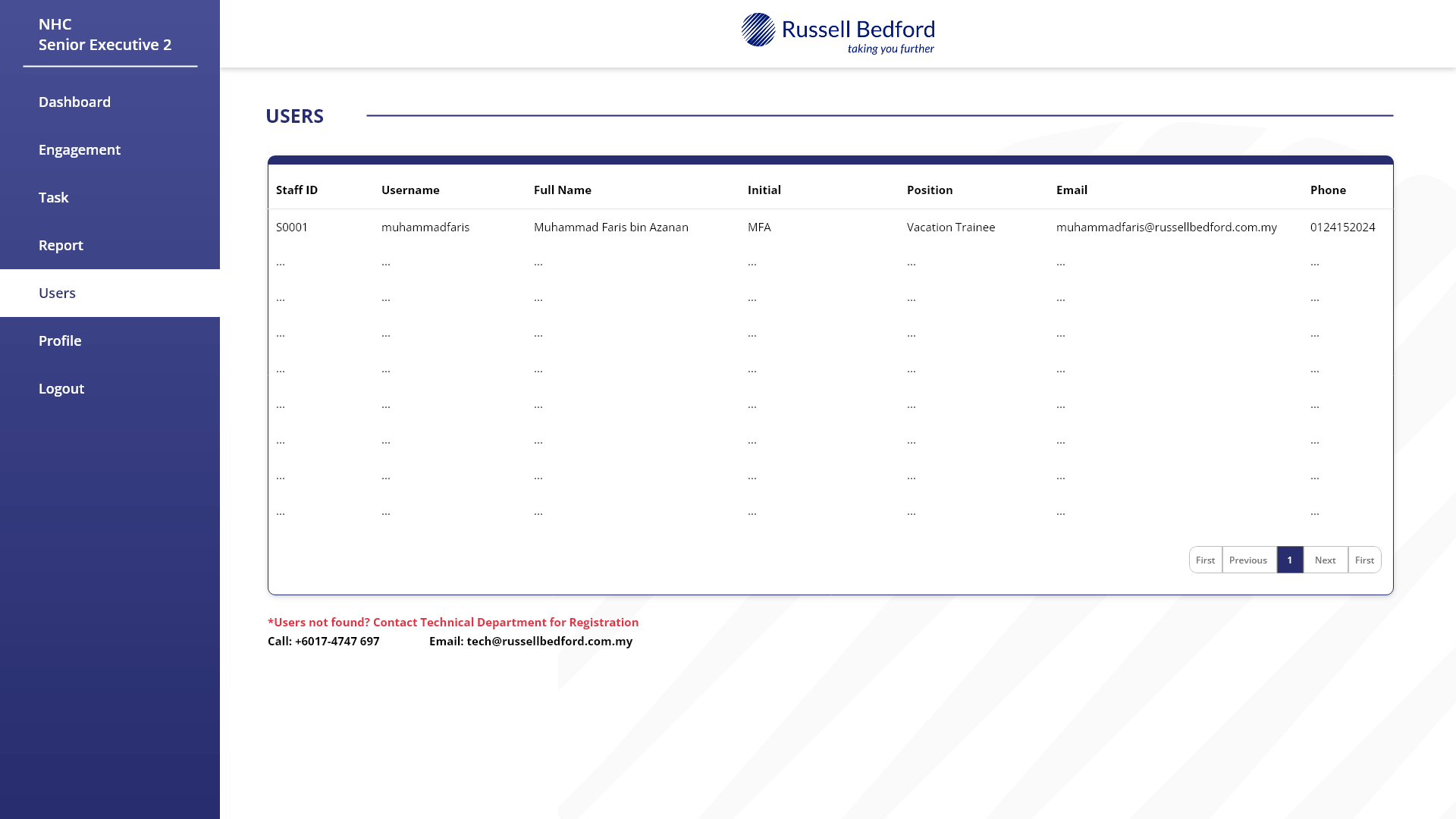1456x819 pixels.
Task: Click the USERS page heading
Action: point(295,116)
